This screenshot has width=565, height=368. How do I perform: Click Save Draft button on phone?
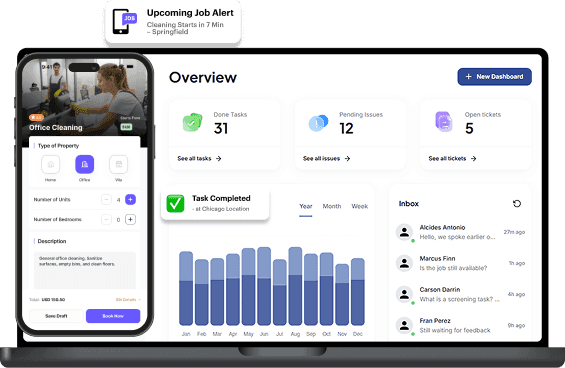click(x=57, y=316)
